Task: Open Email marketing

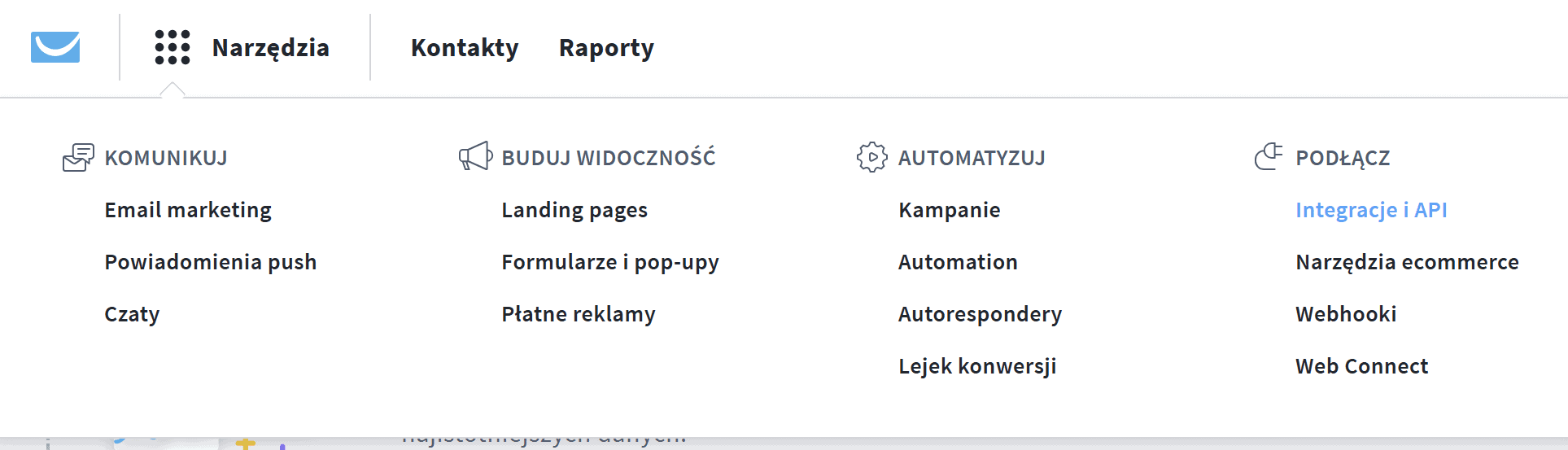Action: click(x=188, y=210)
